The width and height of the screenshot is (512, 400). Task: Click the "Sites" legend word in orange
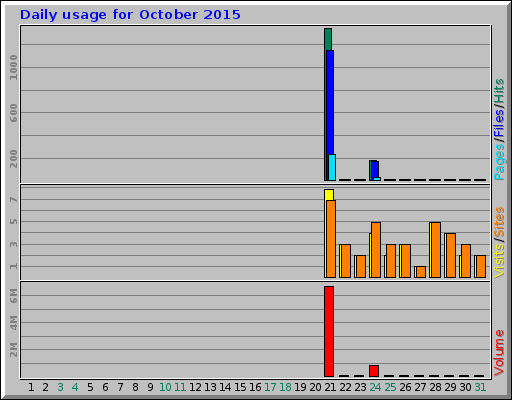(499, 222)
